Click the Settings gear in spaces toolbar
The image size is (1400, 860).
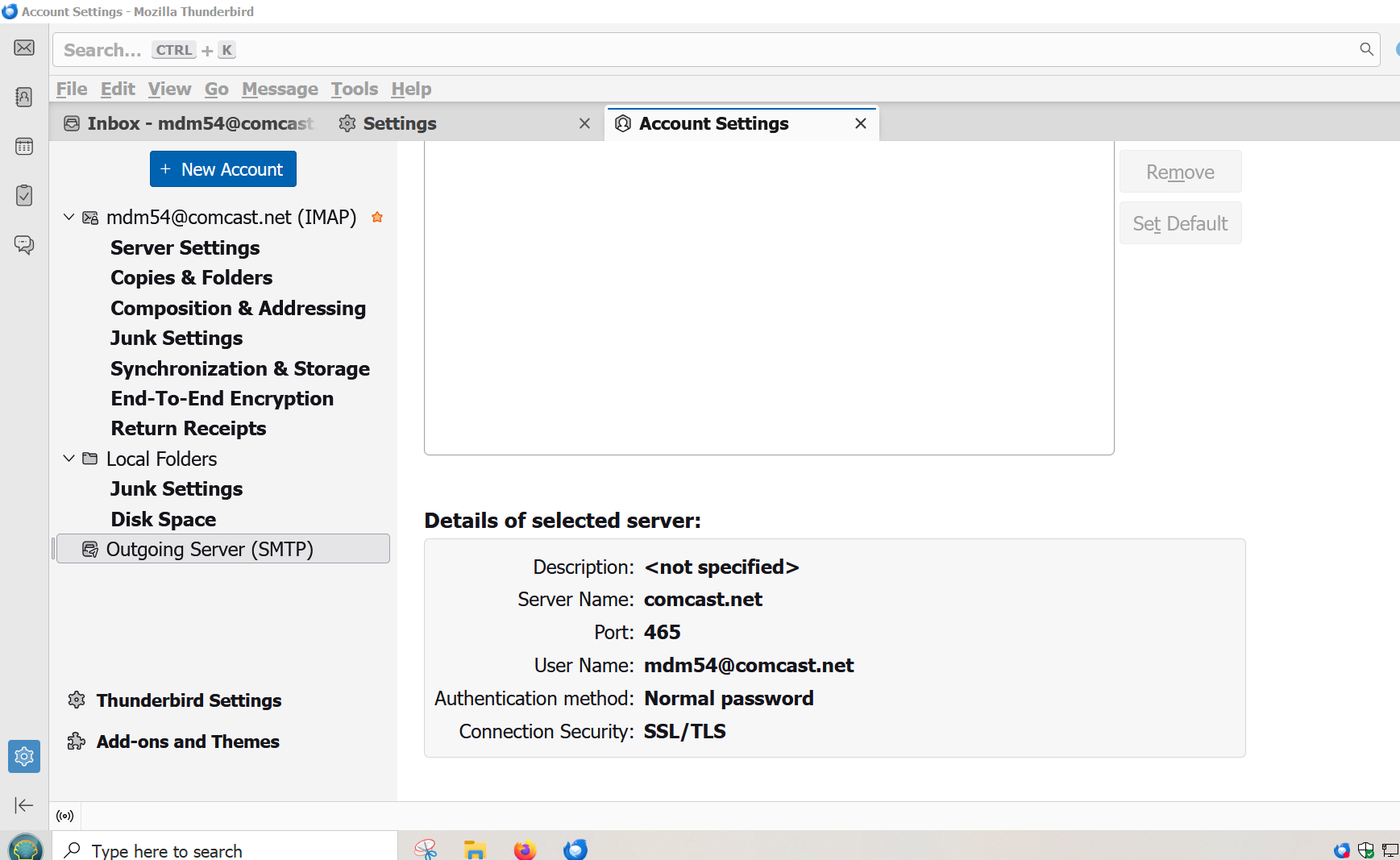pos(24,756)
